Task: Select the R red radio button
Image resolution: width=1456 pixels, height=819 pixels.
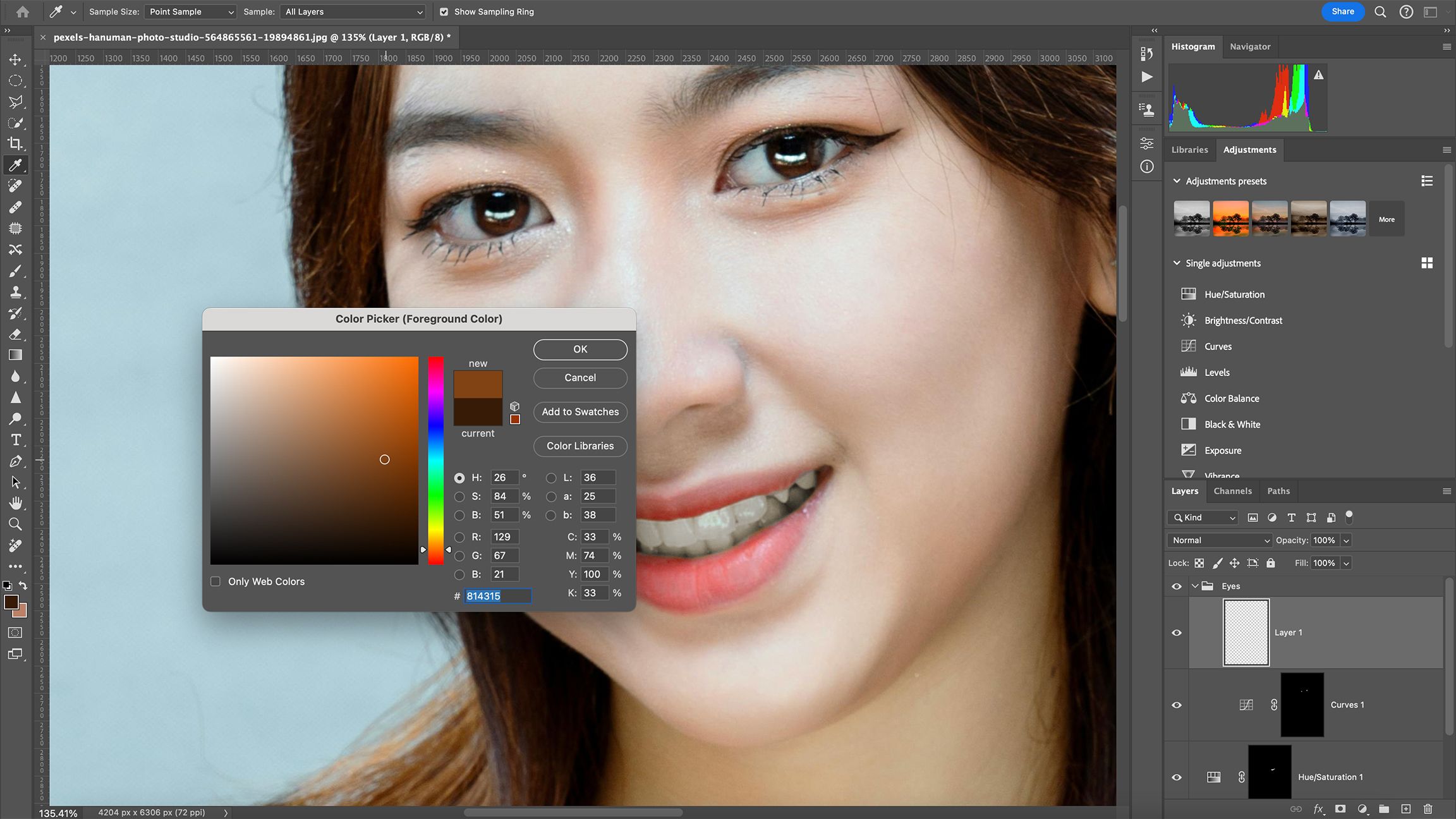Action: tap(459, 537)
